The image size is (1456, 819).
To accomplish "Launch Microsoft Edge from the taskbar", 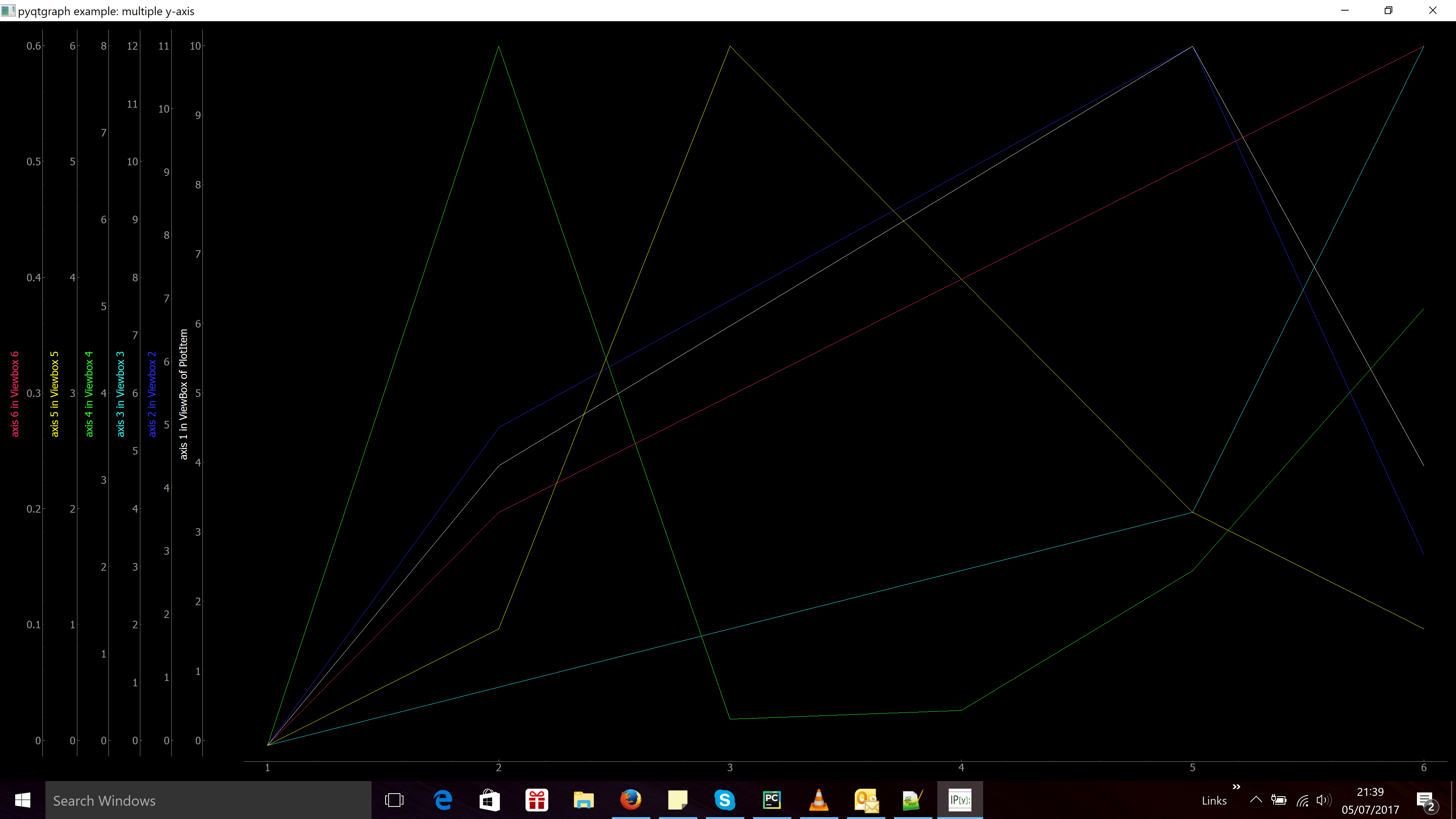I will tap(442, 800).
